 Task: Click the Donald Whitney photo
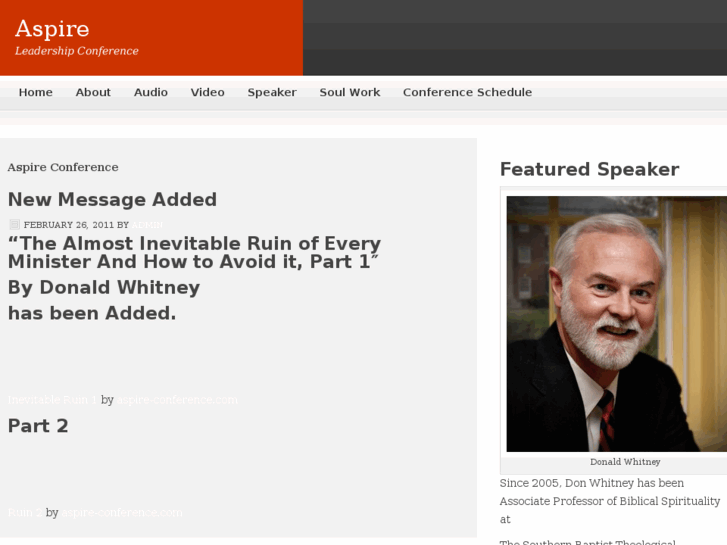pos(616,324)
